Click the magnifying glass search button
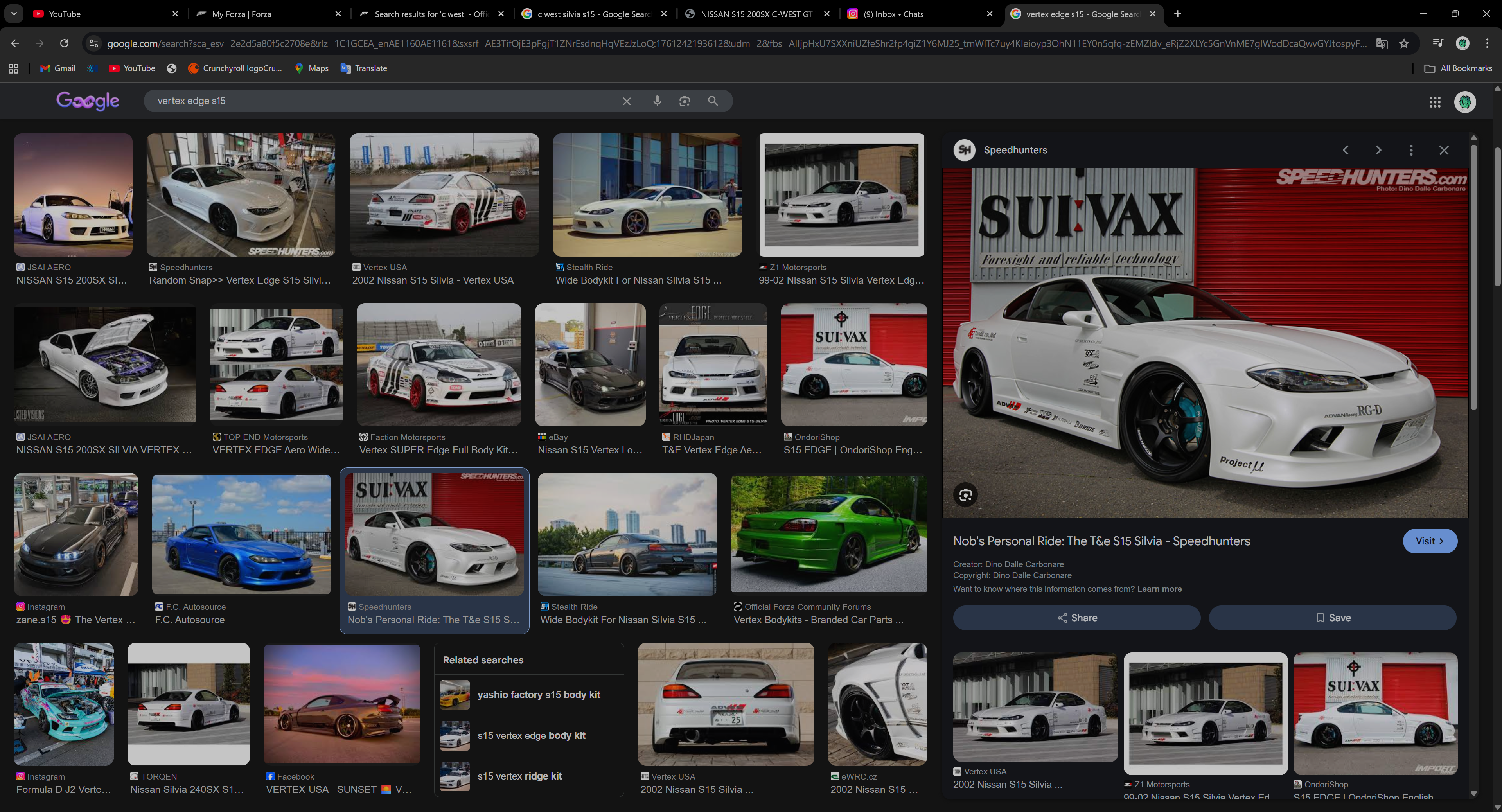The width and height of the screenshot is (1502, 812). (x=713, y=101)
